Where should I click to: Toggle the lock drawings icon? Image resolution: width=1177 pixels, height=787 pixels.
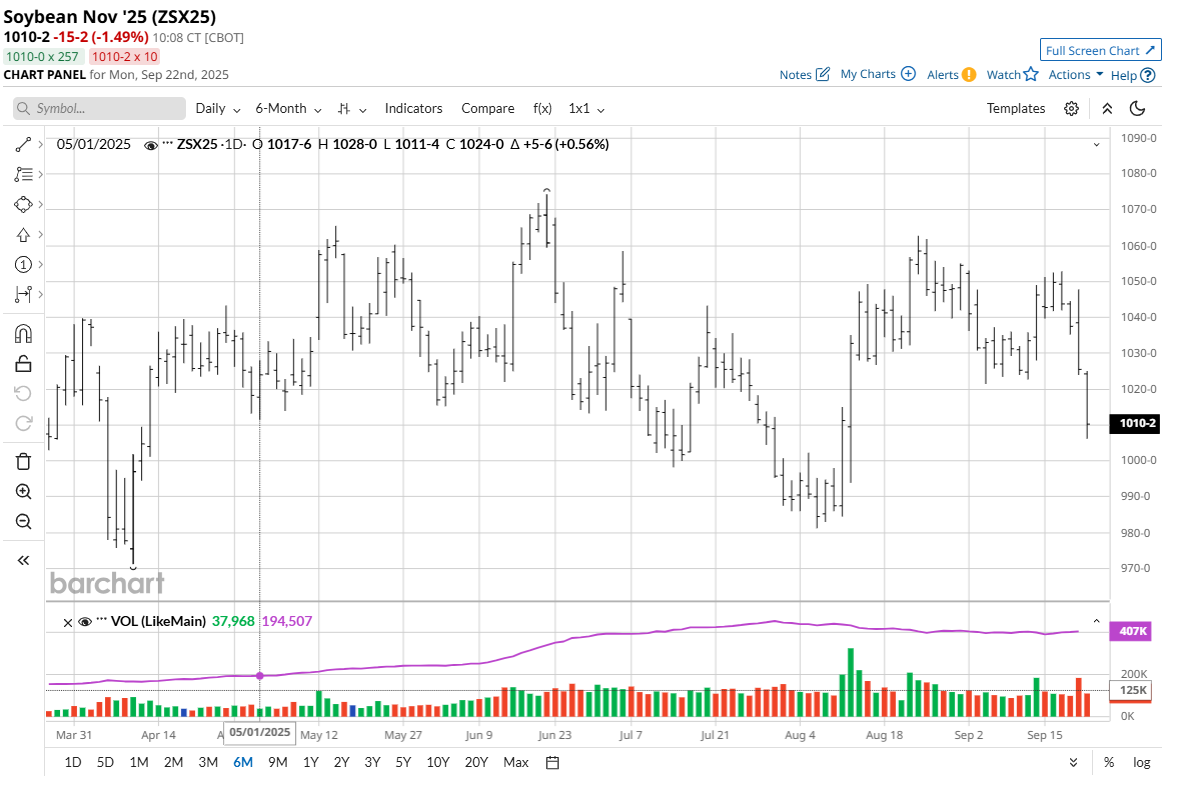point(23,363)
